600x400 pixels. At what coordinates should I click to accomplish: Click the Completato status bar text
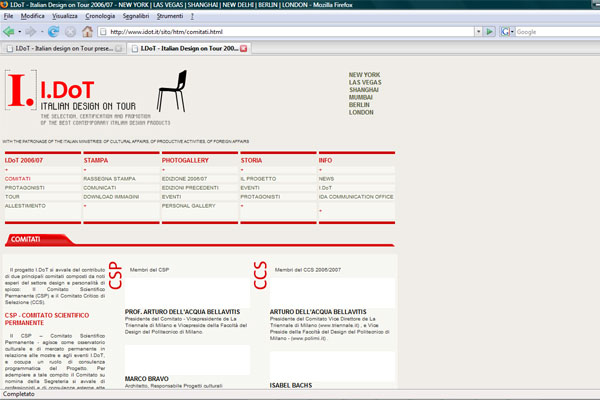[19, 394]
